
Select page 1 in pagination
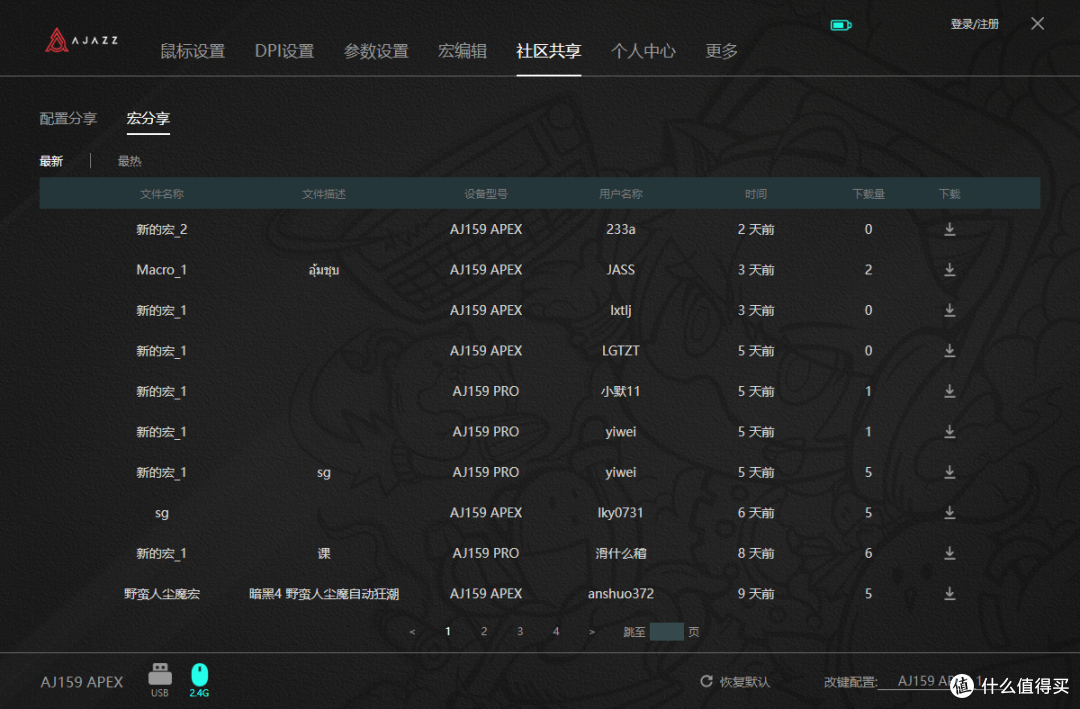(x=448, y=631)
